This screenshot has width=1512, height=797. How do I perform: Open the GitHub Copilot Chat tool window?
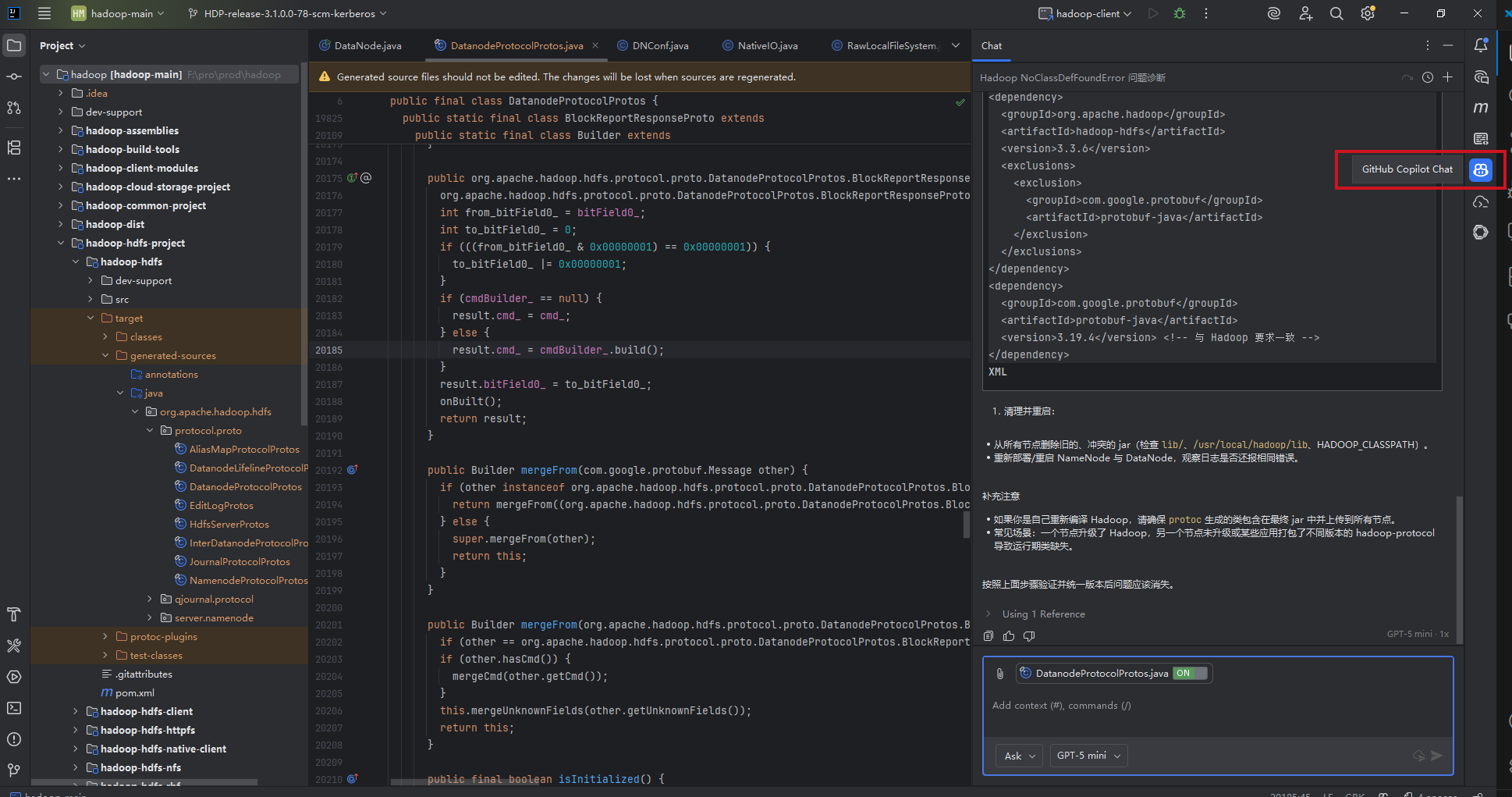click(x=1480, y=169)
